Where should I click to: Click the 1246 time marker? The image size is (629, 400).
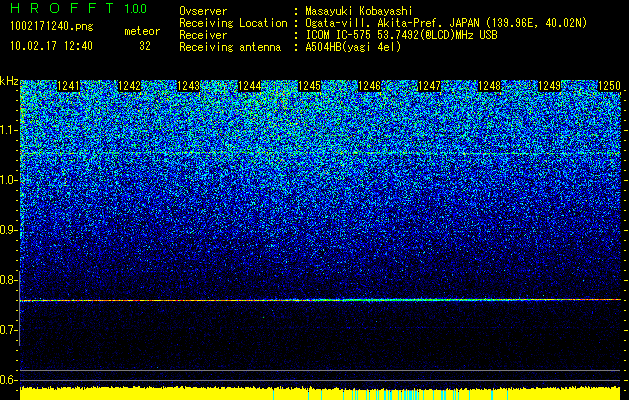[369, 86]
